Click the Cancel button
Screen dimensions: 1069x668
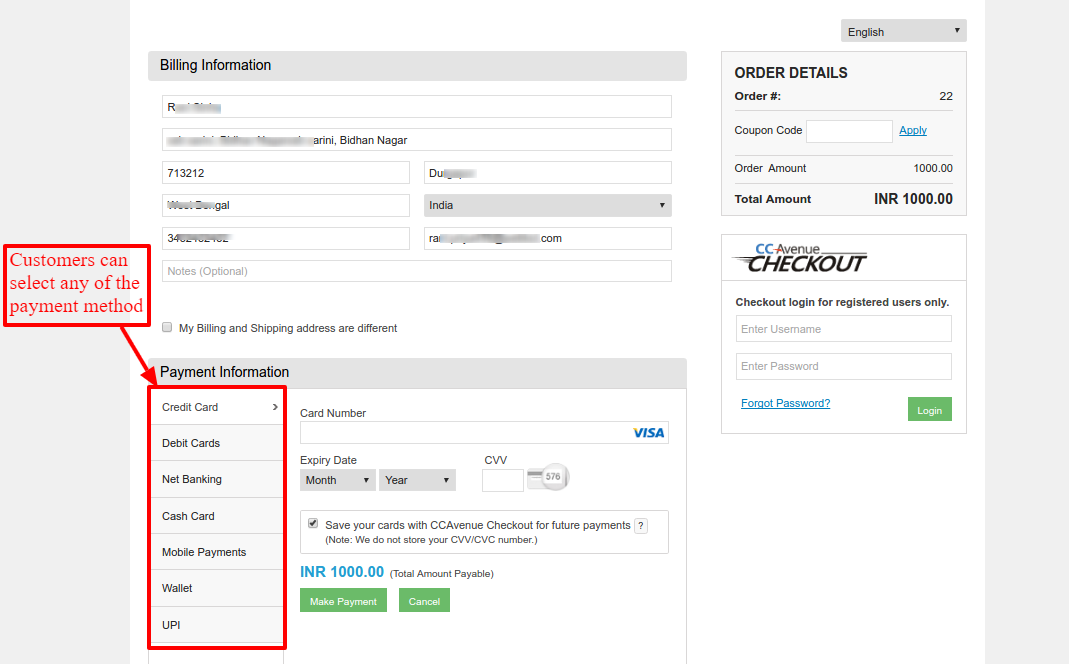pyautogui.click(x=424, y=601)
